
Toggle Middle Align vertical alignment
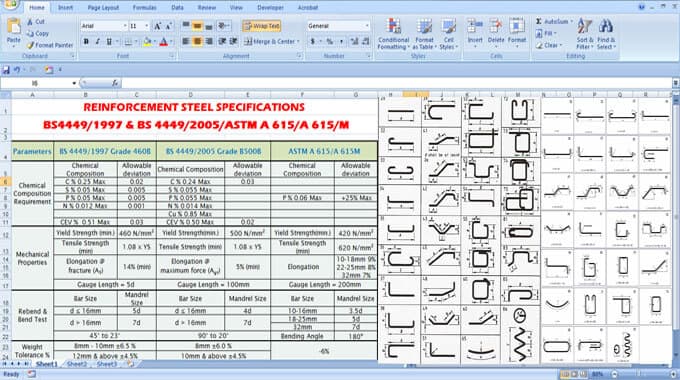[x=197, y=26]
